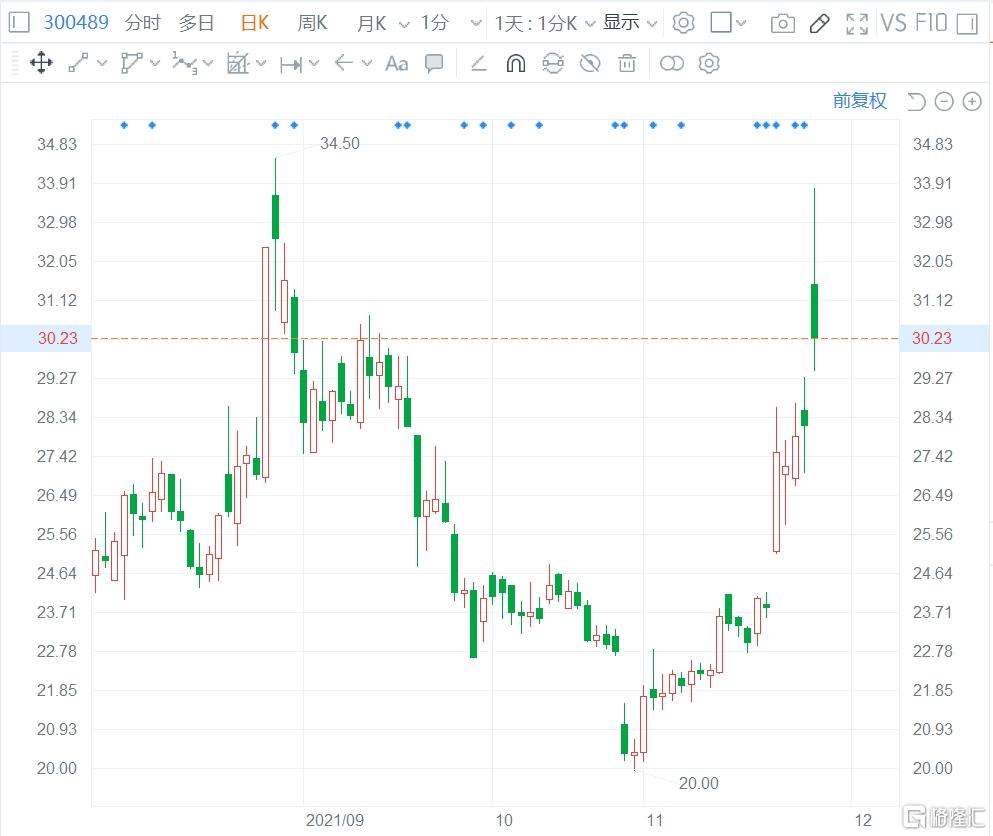993x836 pixels.
Task: Expand the arrow tool options chevron
Action: coord(367,63)
